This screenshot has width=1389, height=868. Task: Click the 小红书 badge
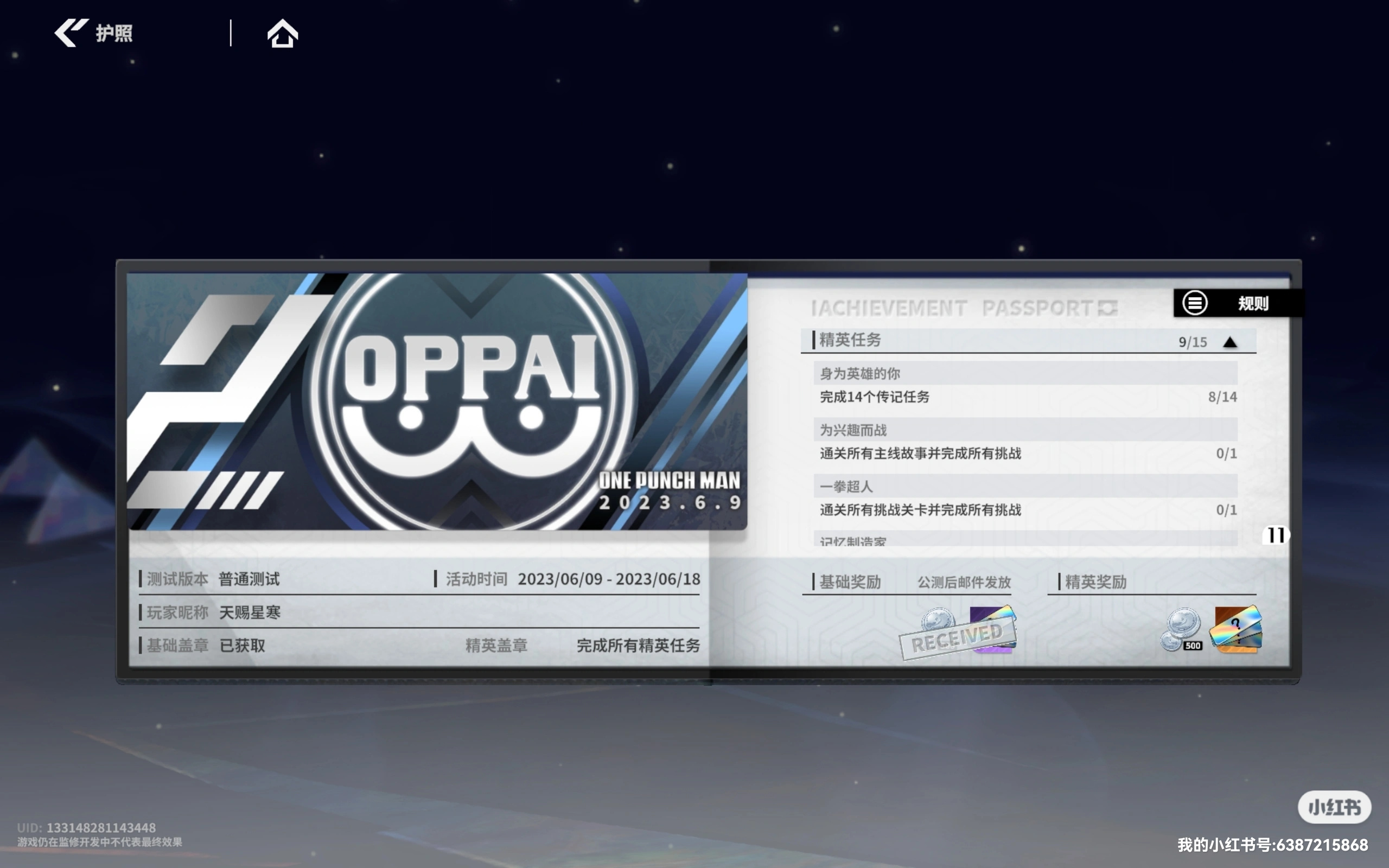tap(1335, 807)
